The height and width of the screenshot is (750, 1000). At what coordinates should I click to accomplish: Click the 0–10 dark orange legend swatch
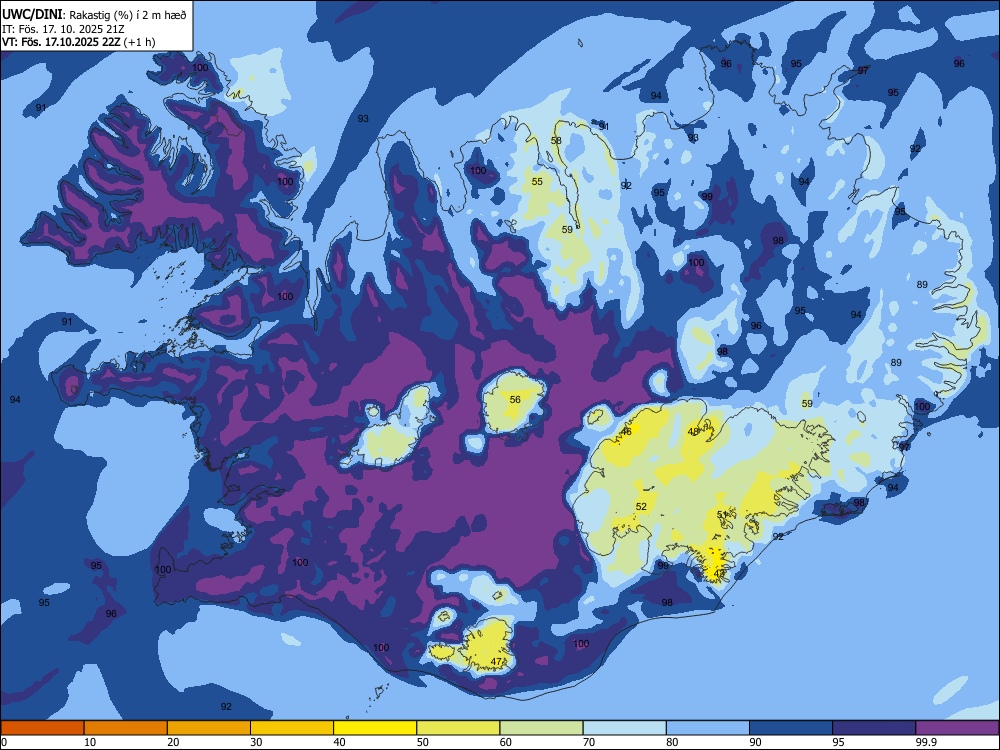click(x=42, y=728)
